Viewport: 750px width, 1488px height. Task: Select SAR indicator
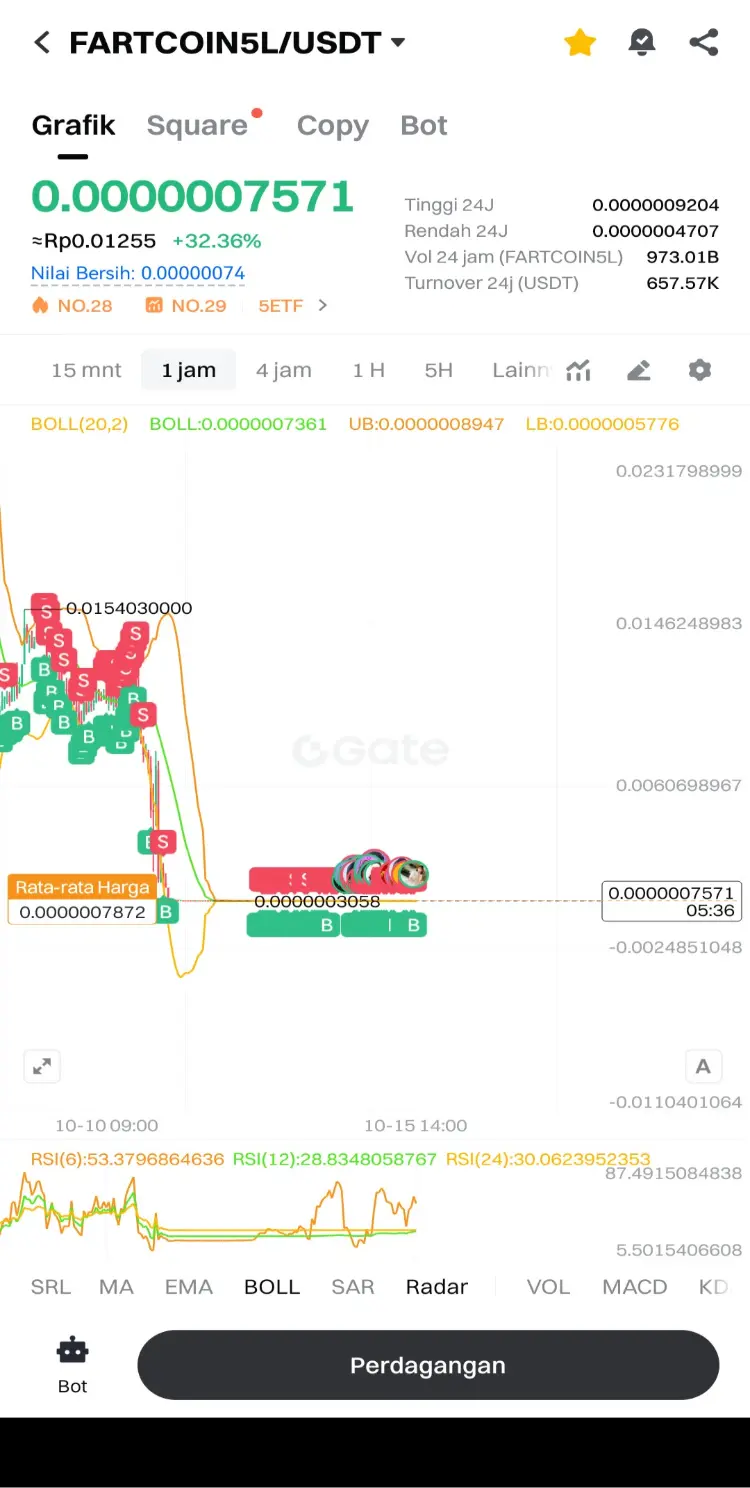pyautogui.click(x=353, y=1287)
